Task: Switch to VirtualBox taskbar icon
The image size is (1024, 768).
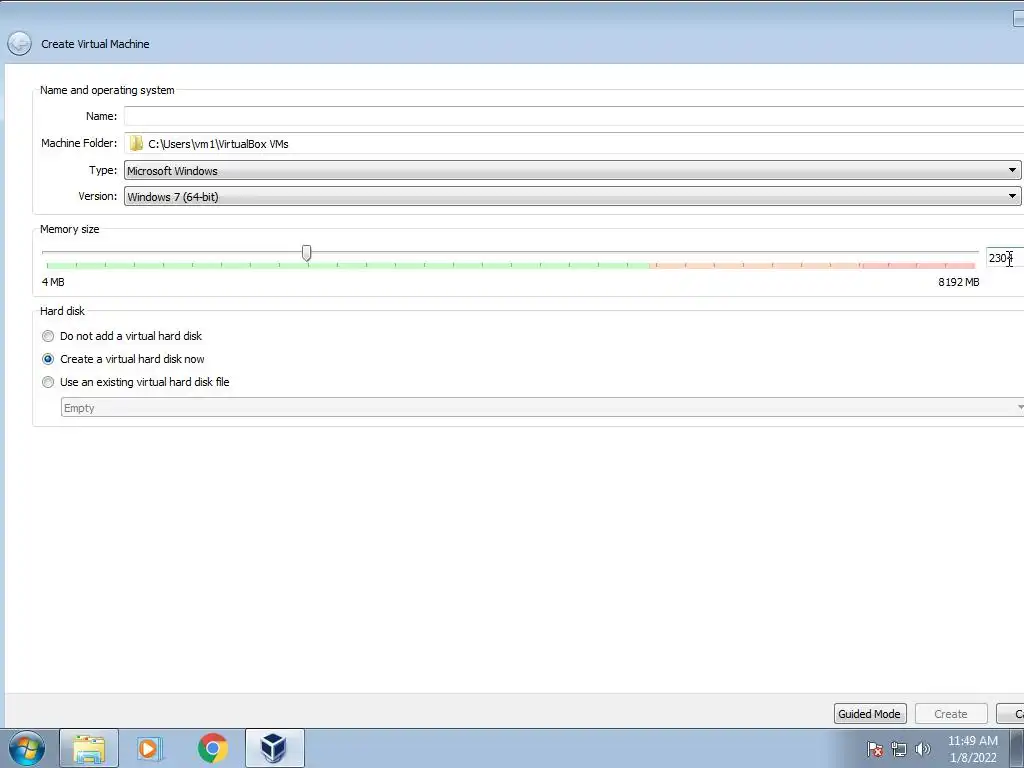Action: (274, 748)
